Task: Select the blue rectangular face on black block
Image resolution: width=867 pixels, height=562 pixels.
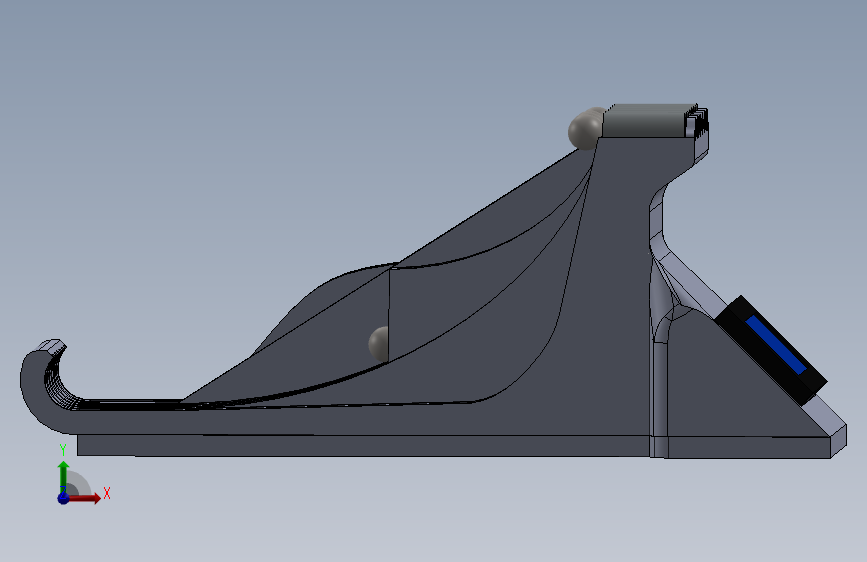Action: [x=775, y=345]
